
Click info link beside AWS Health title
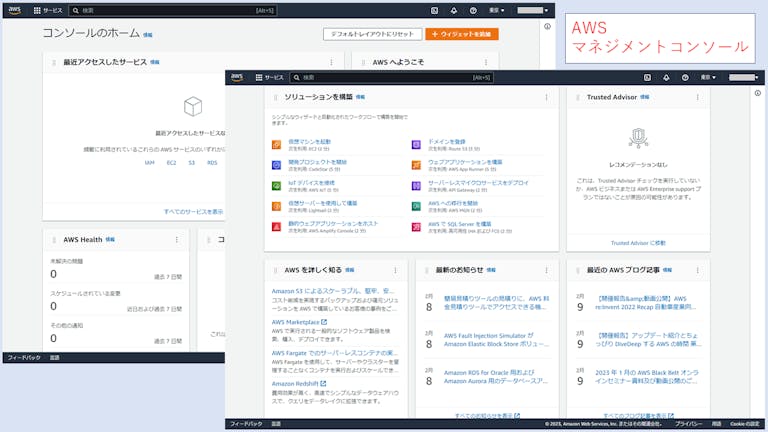pyautogui.click(x=110, y=240)
